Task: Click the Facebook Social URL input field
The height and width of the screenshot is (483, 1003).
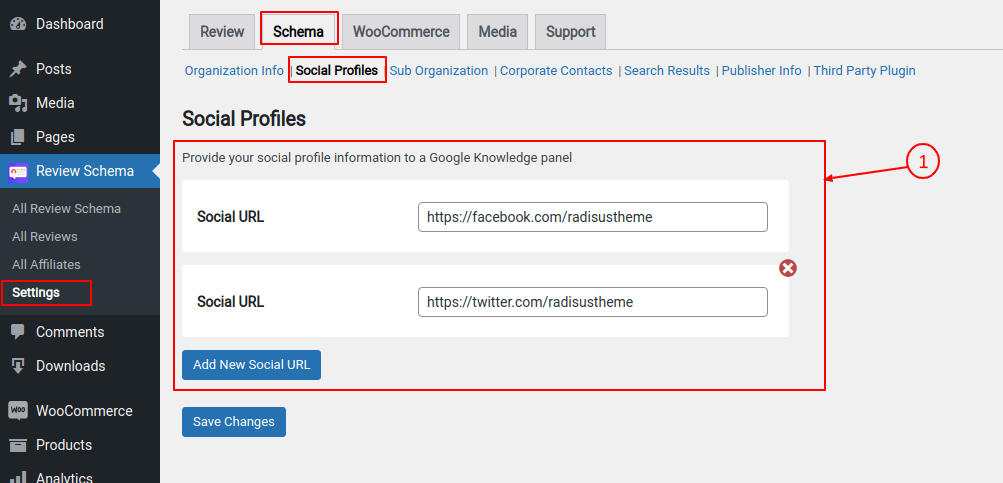Action: pos(592,217)
